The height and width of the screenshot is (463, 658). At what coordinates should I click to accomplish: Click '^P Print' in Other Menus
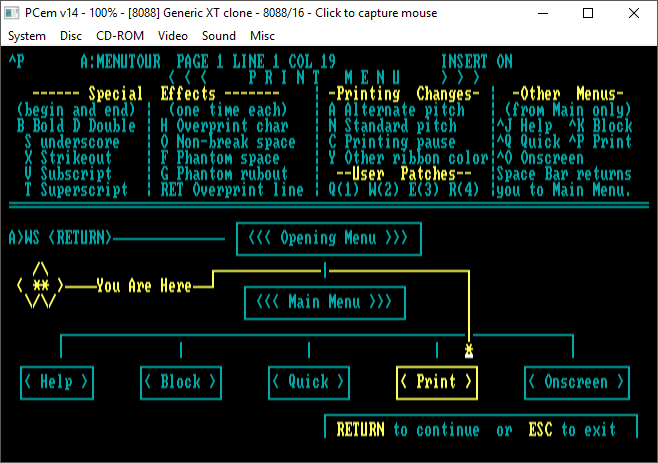pos(601,142)
